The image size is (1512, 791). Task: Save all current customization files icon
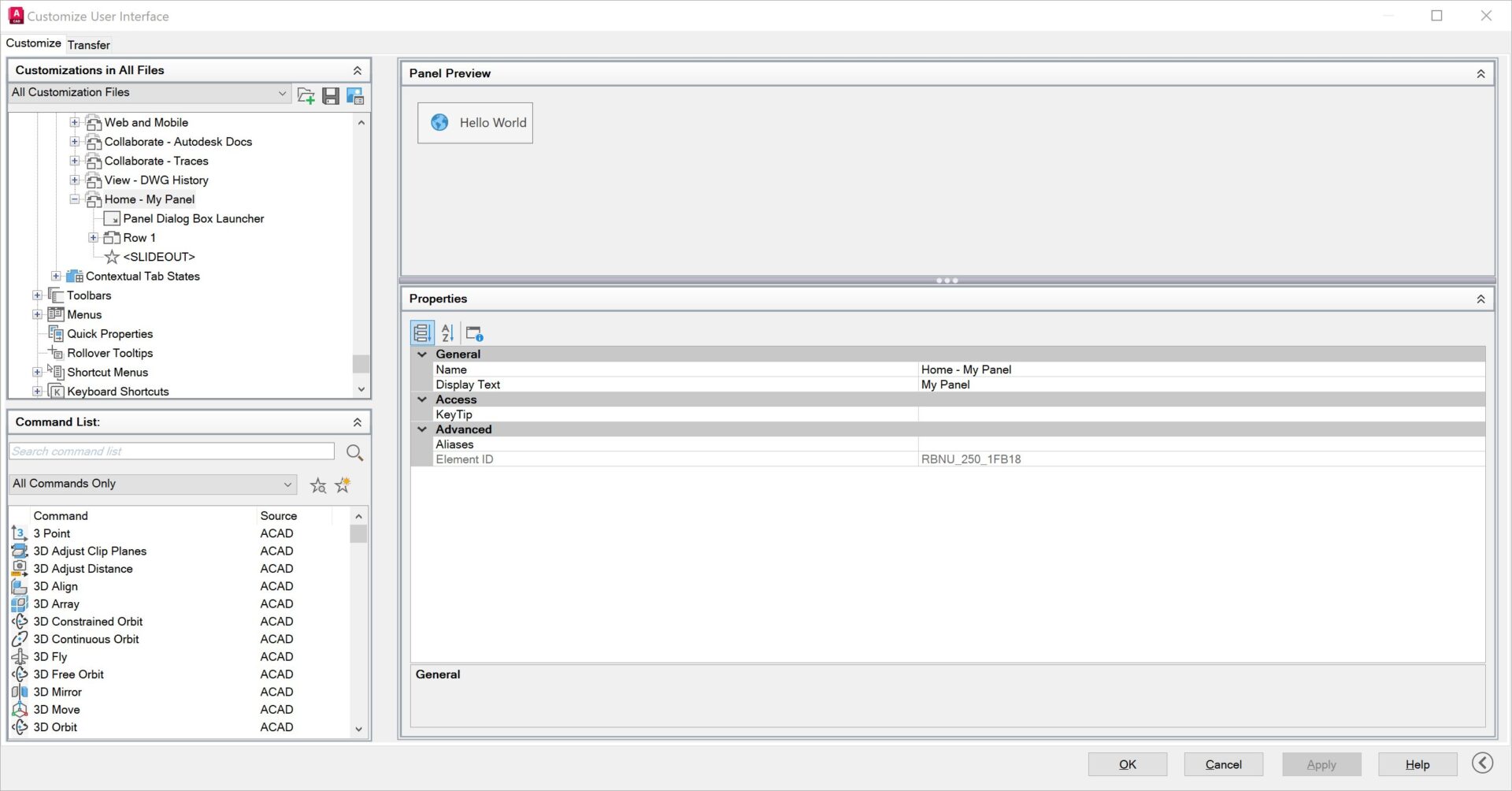[331, 96]
